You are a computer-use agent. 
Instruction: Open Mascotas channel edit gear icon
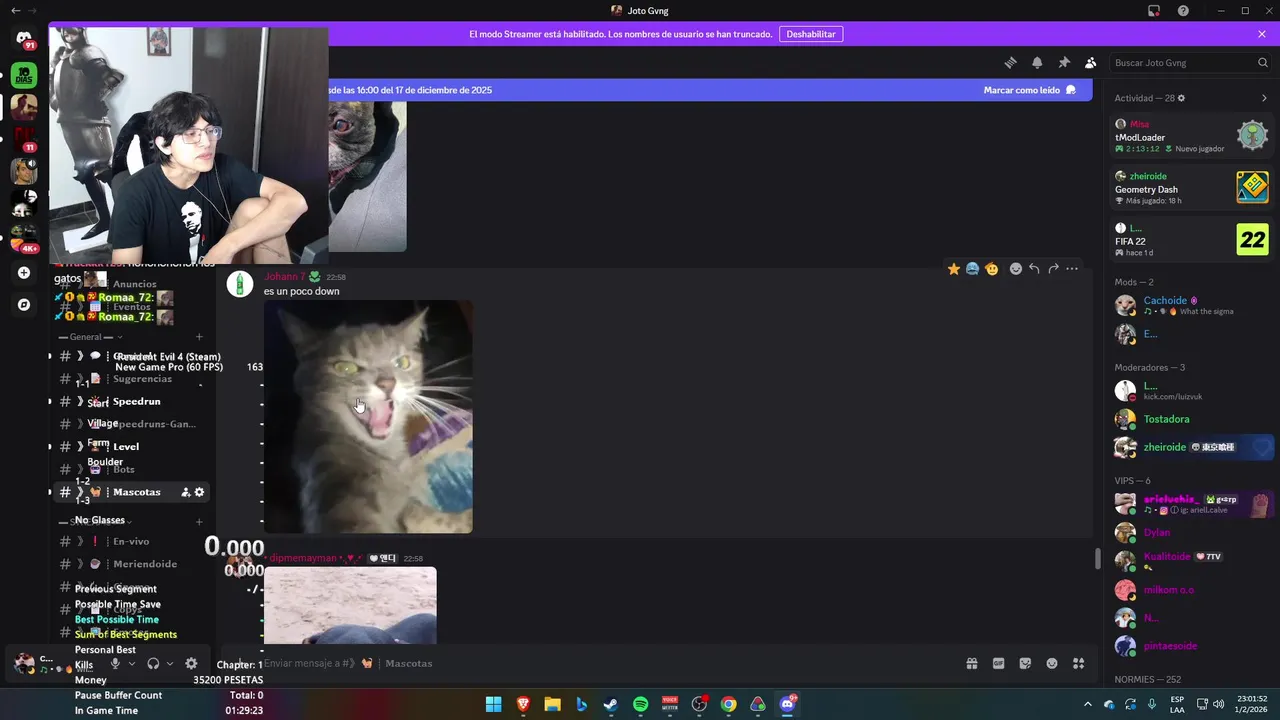(x=199, y=492)
